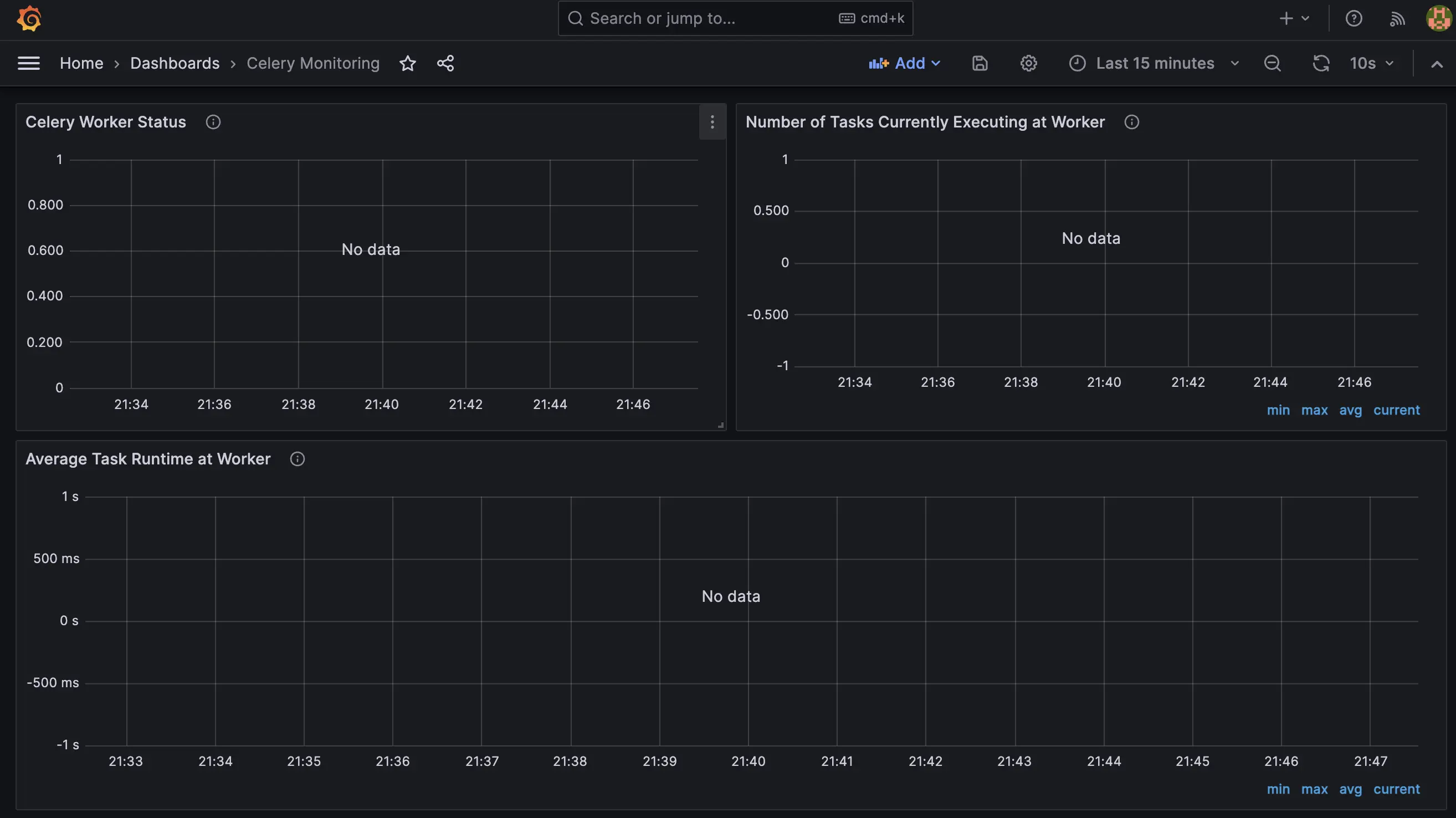Viewport: 1456px width, 818px height.
Task: Show info for Celery Worker Status panel
Action: coord(213,122)
